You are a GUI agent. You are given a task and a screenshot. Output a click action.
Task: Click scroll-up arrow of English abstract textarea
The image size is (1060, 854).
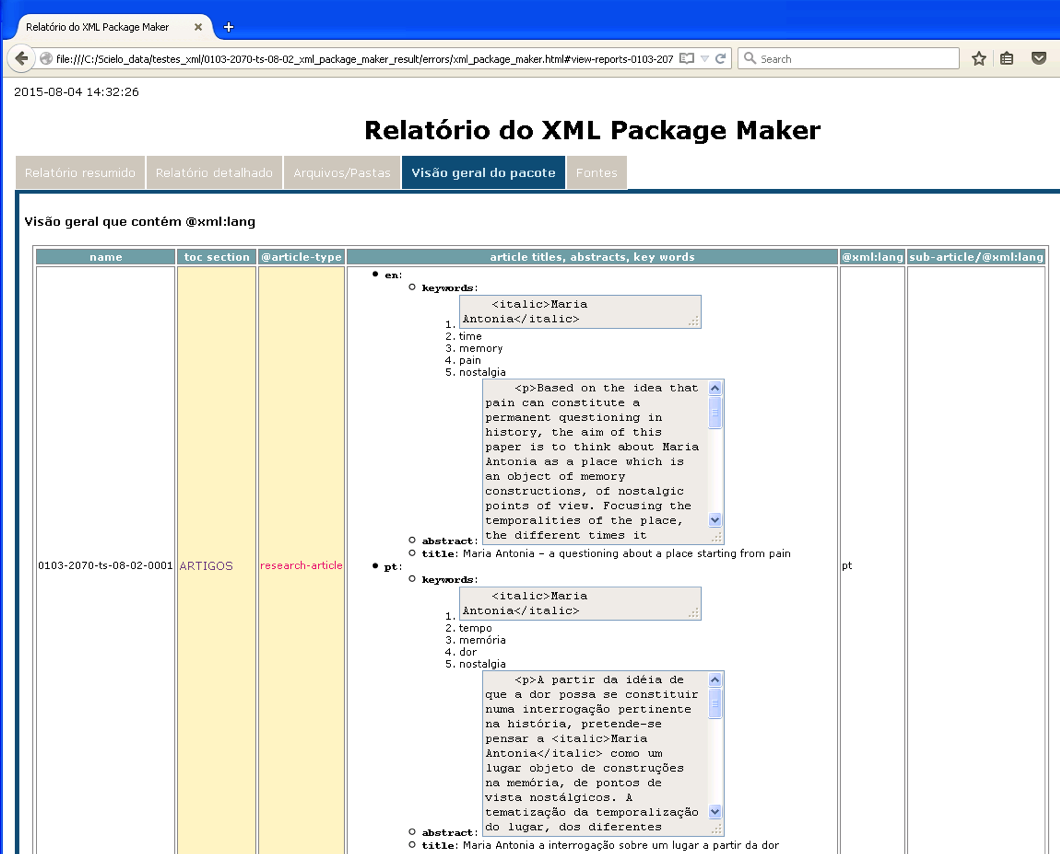tap(715, 388)
